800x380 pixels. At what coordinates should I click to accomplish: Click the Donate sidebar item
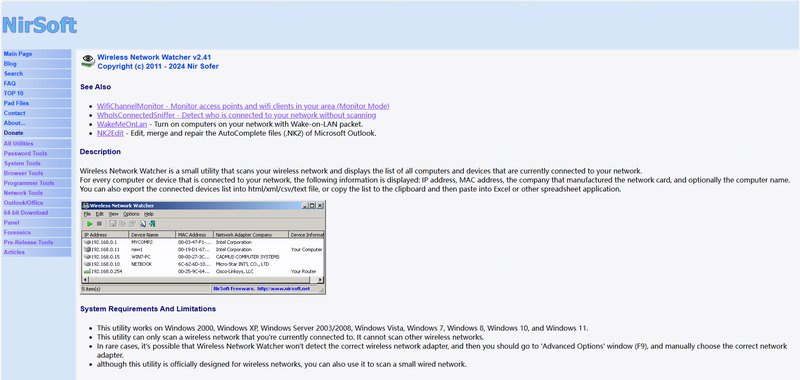tap(13, 133)
